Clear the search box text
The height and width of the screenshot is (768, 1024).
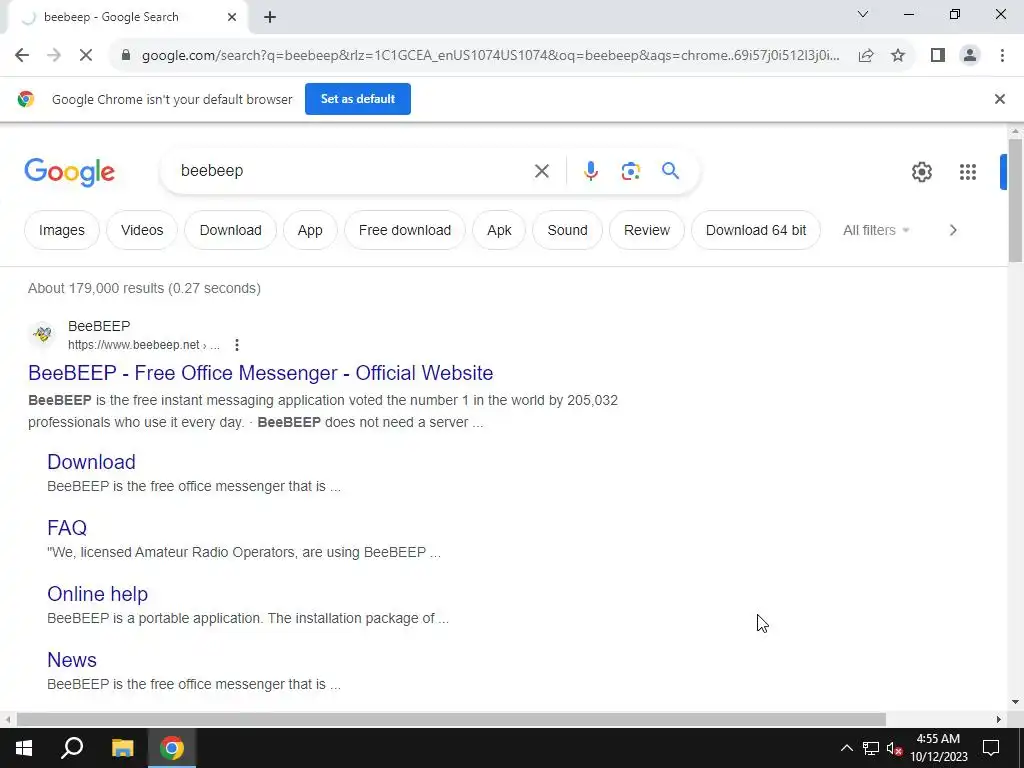pyautogui.click(x=541, y=171)
